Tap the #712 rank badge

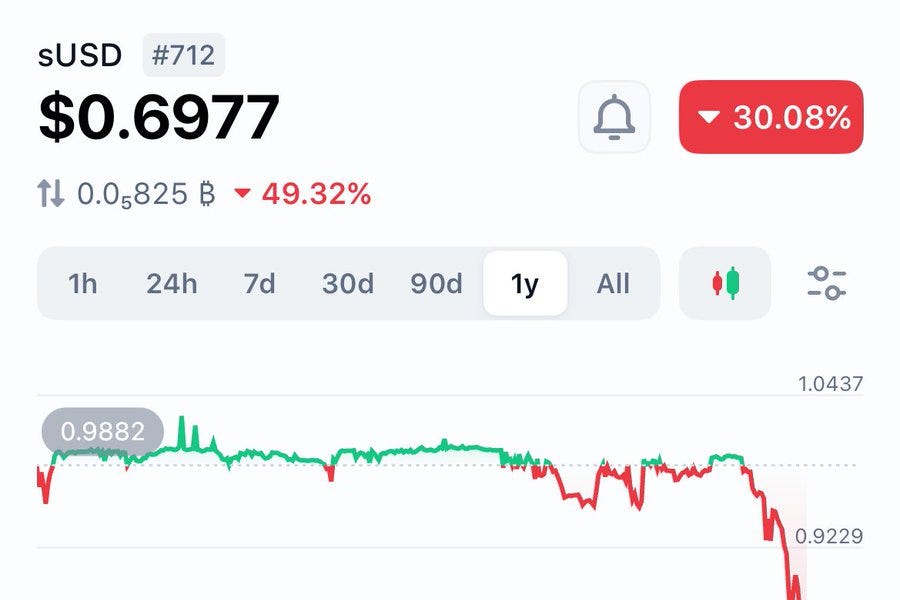tap(184, 55)
